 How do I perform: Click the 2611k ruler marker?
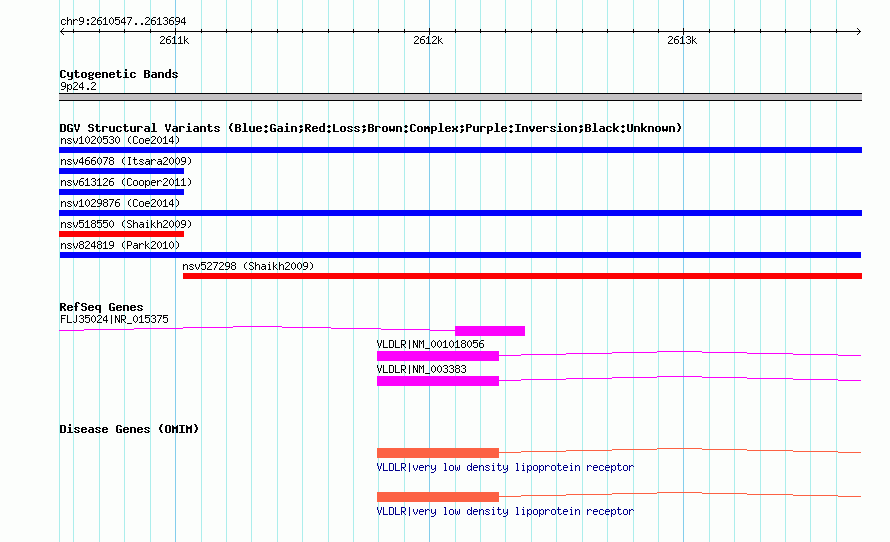[174, 40]
